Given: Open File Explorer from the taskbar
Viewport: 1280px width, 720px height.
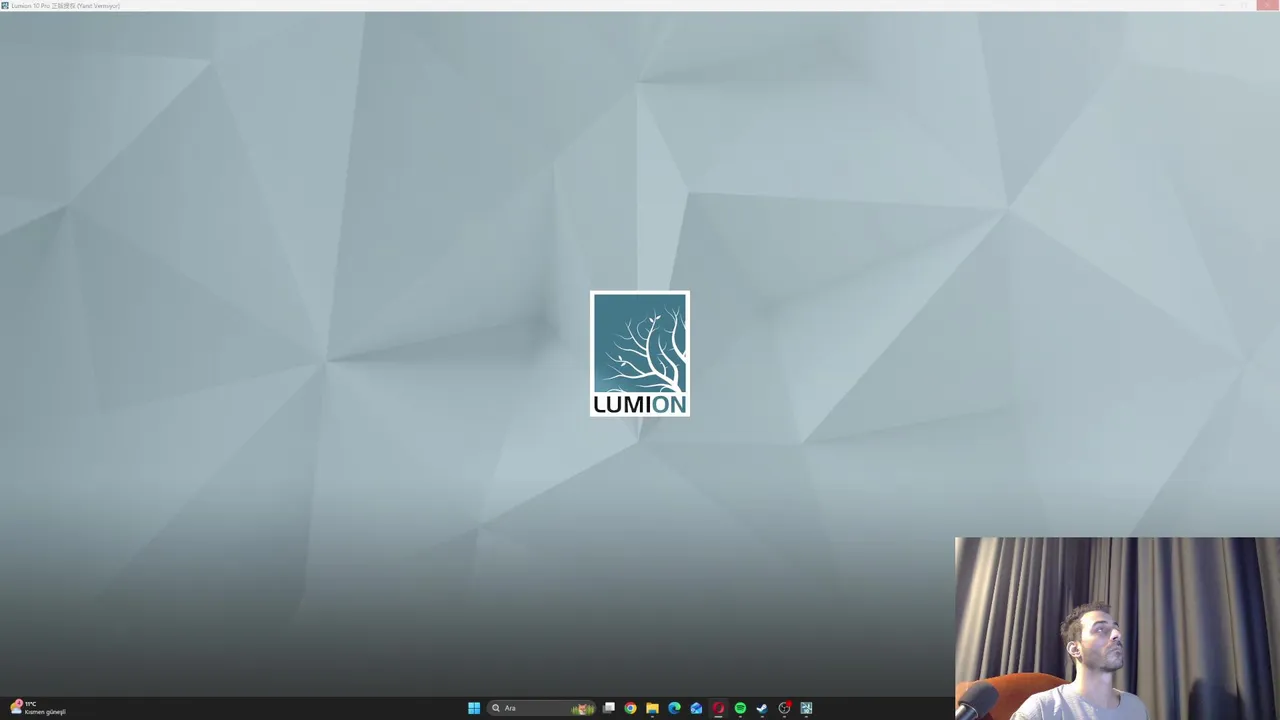Looking at the screenshot, I should pos(652,708).
